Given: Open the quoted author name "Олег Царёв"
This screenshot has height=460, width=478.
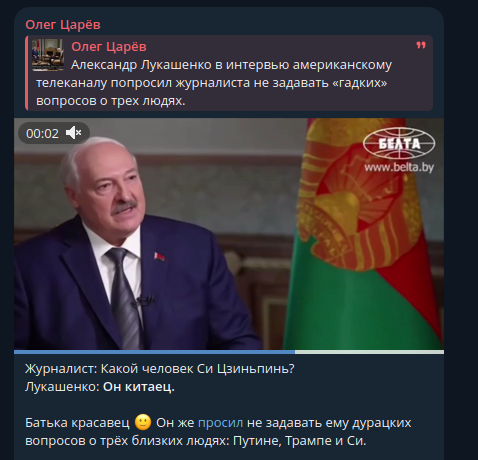Looking at the screenshot, I should click(109, 47).
